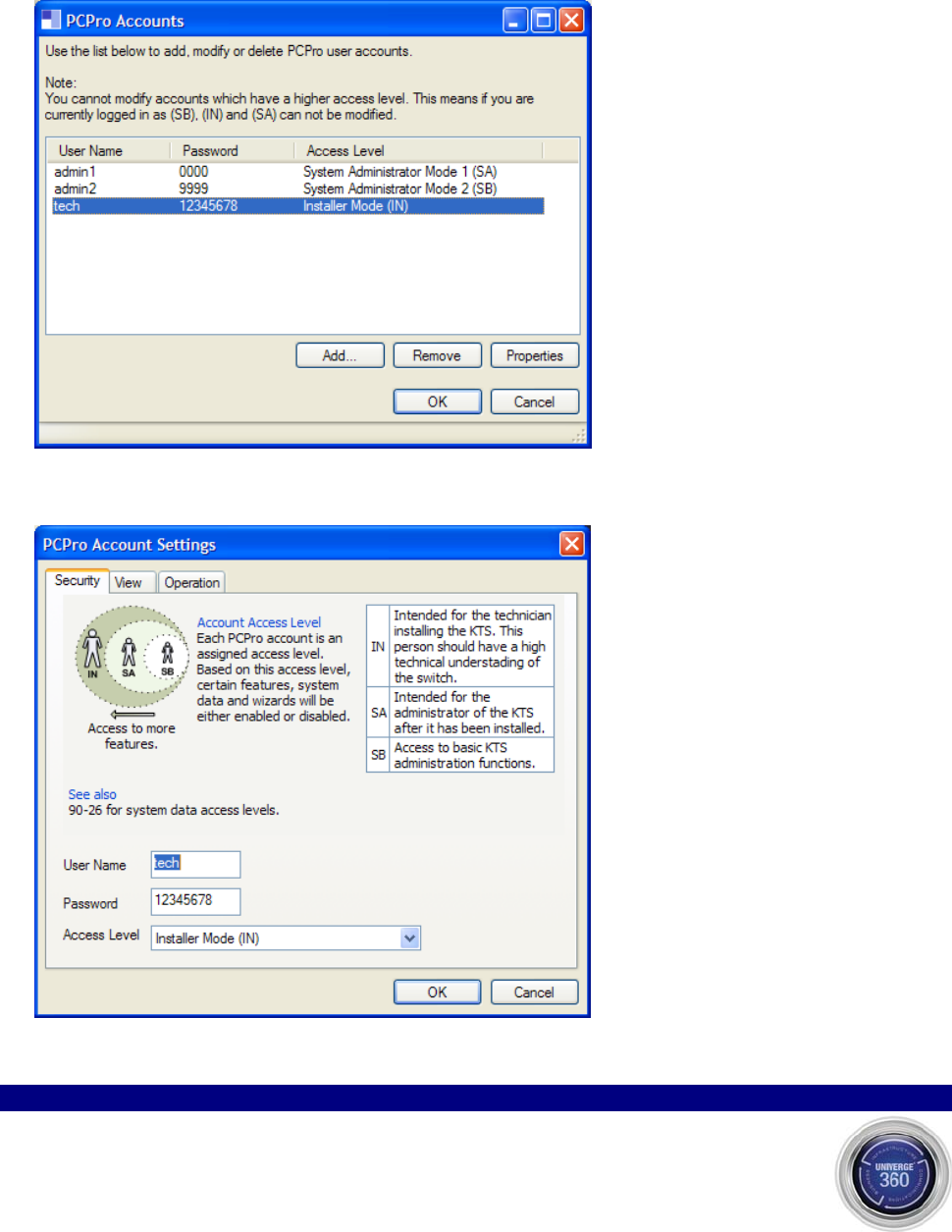Image resolution: width=952 pixels, height=1232 pixels.
Task: Click the User Name input field
Action: (x=195, y=864)
